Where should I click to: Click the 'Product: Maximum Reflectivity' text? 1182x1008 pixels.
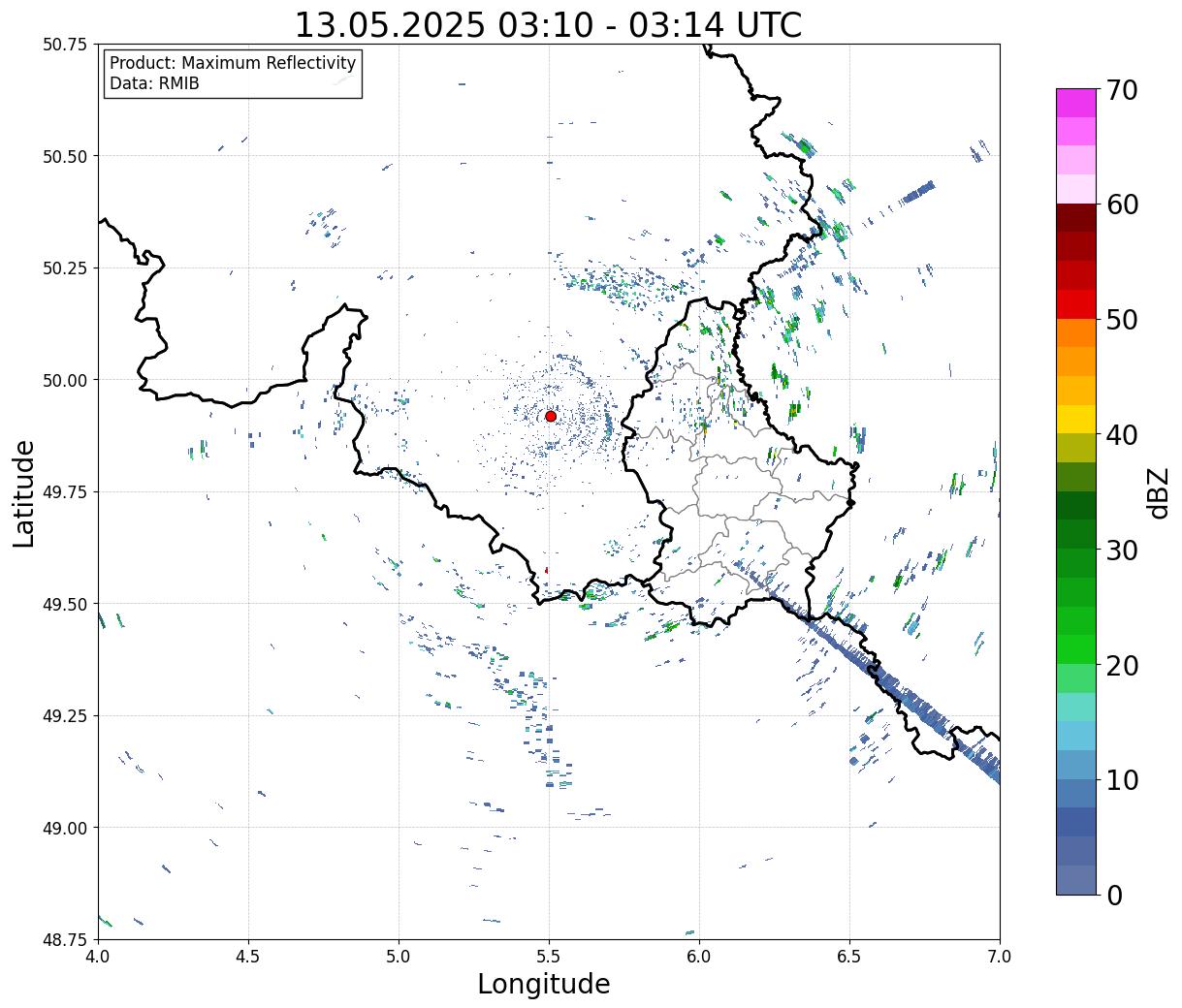(233, 63)
